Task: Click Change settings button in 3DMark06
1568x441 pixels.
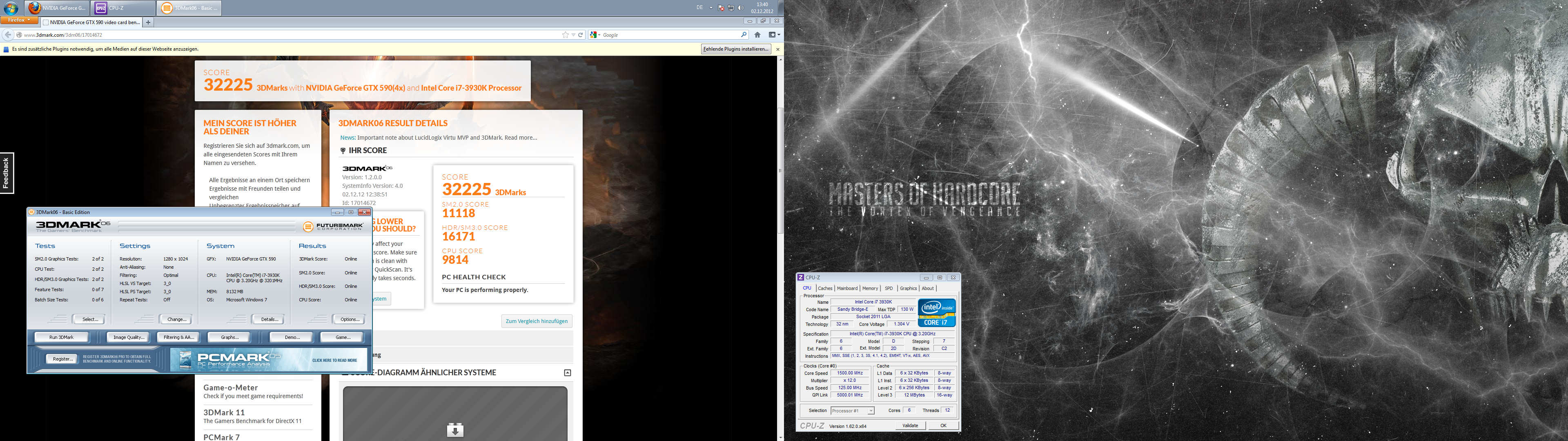Action: tap(176, 319)
